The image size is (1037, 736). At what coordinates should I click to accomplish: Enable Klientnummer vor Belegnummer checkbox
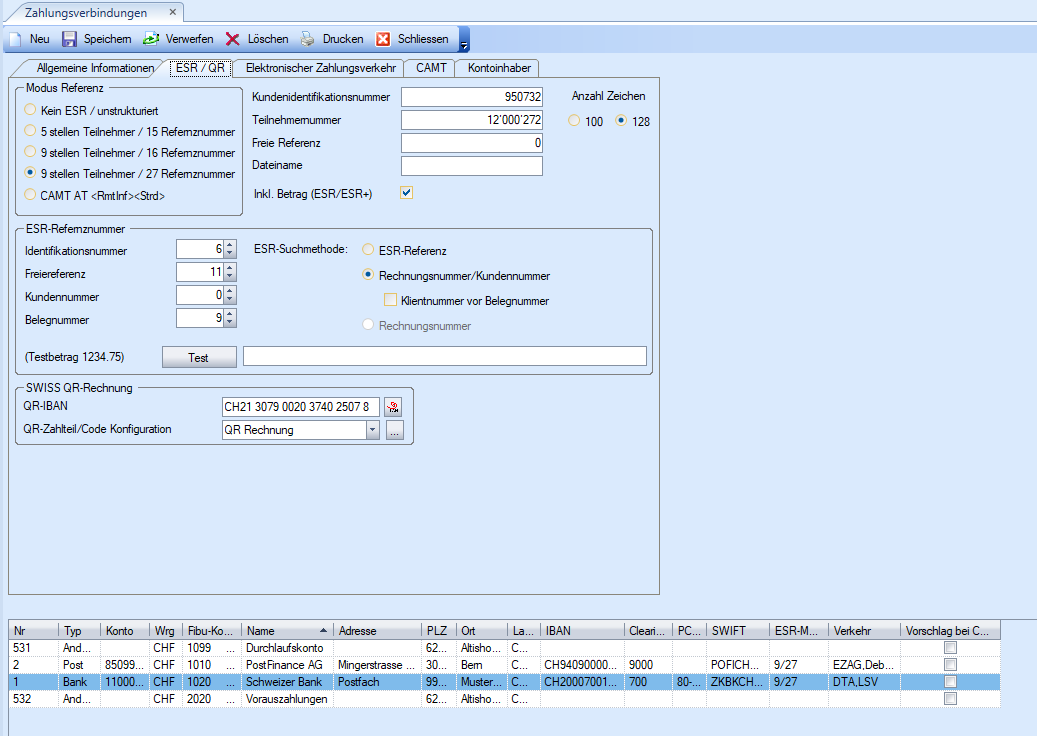pyautogui.click(x=391, y=300)
